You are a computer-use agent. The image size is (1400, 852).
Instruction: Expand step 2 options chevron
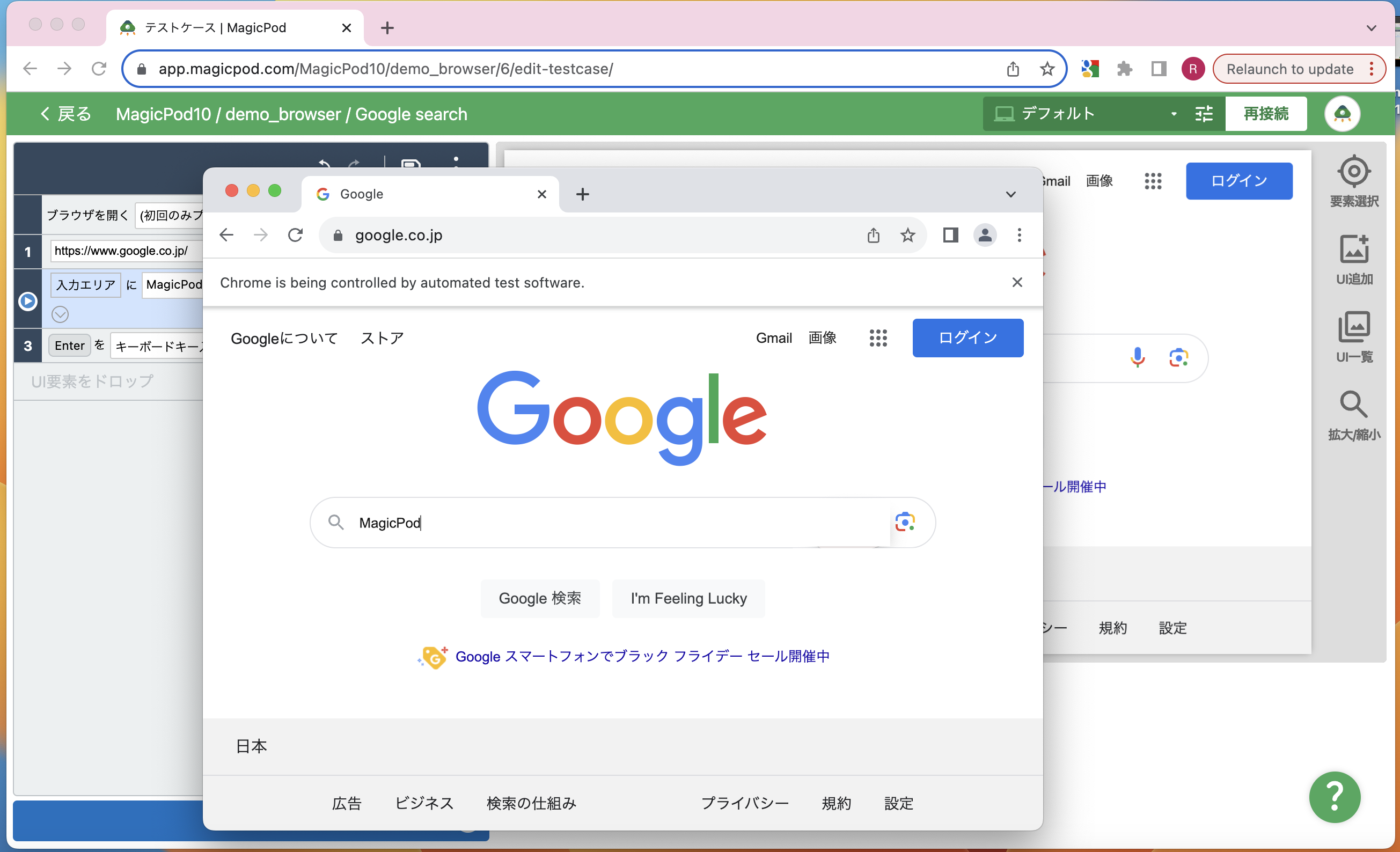pyautogui.click(x=60, y=314)
